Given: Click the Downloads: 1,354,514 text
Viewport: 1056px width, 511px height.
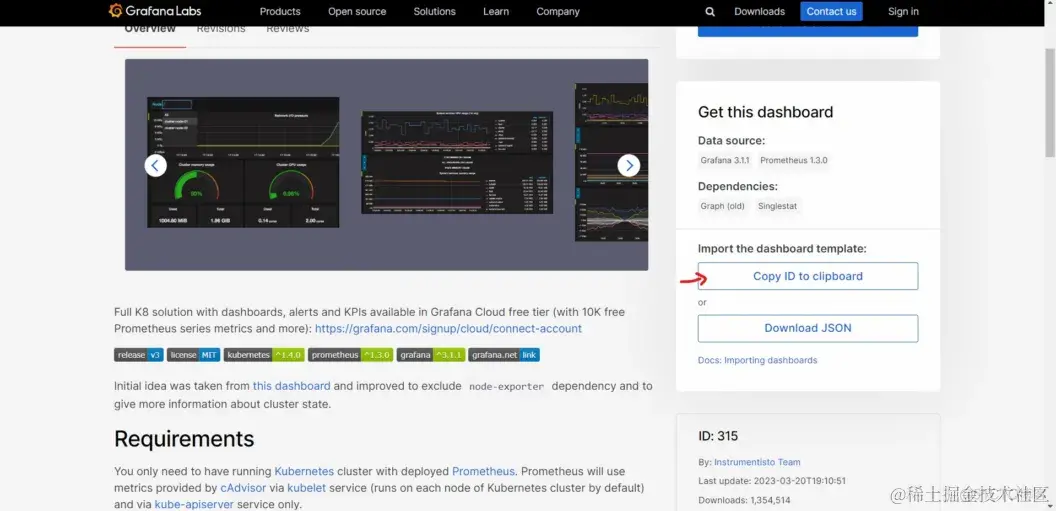Looking at the screenshot, I should point(744,500).
